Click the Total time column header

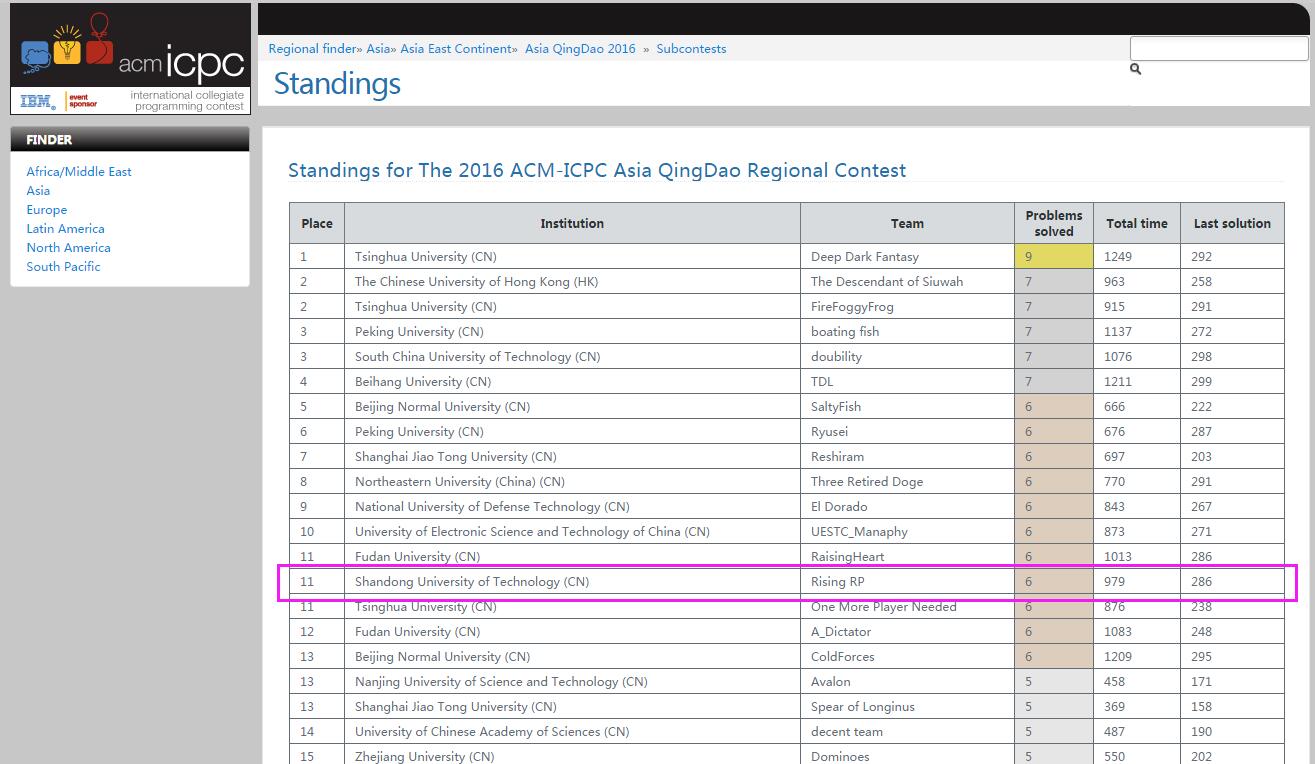(1136, 223)
